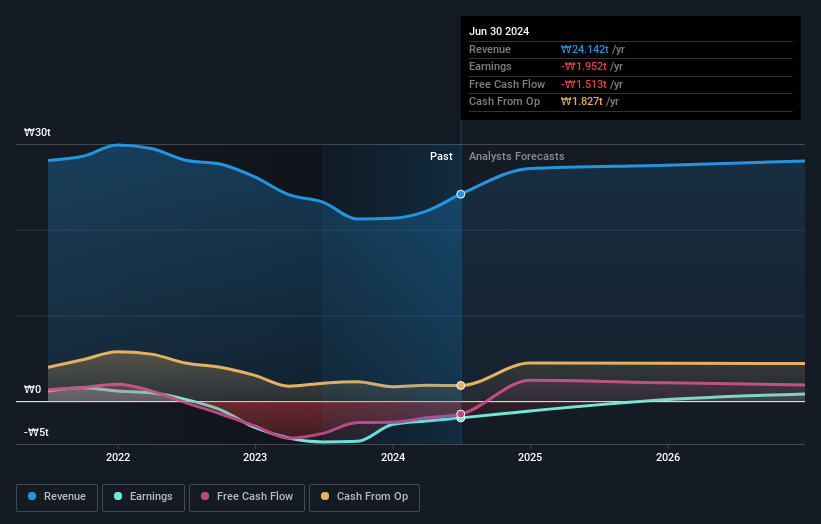The width and height of the screenshot is (821, 524).
Task: Click the 2025 x-axis label
Action: click(x=530, y=457)
